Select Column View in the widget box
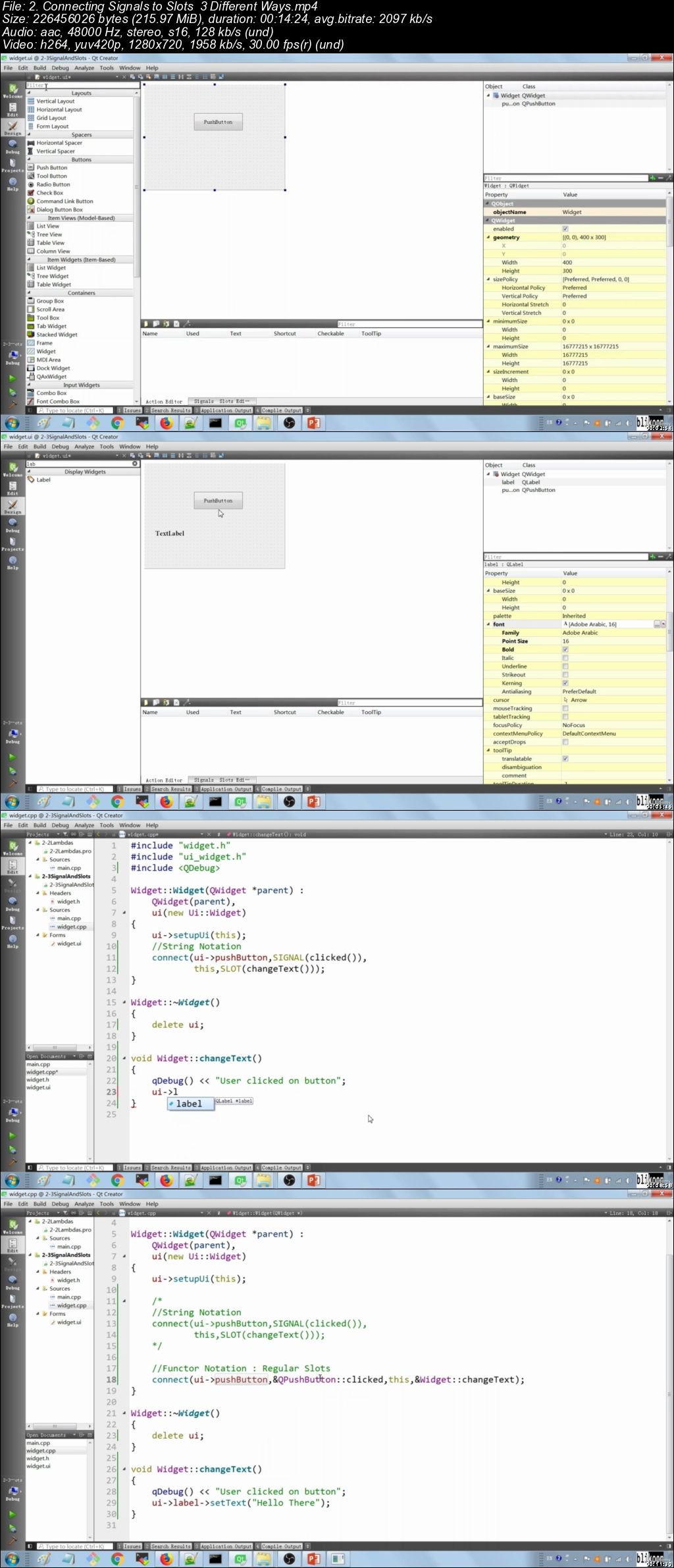This screenshot has height=1568, width=674. (x=53, y=251)
